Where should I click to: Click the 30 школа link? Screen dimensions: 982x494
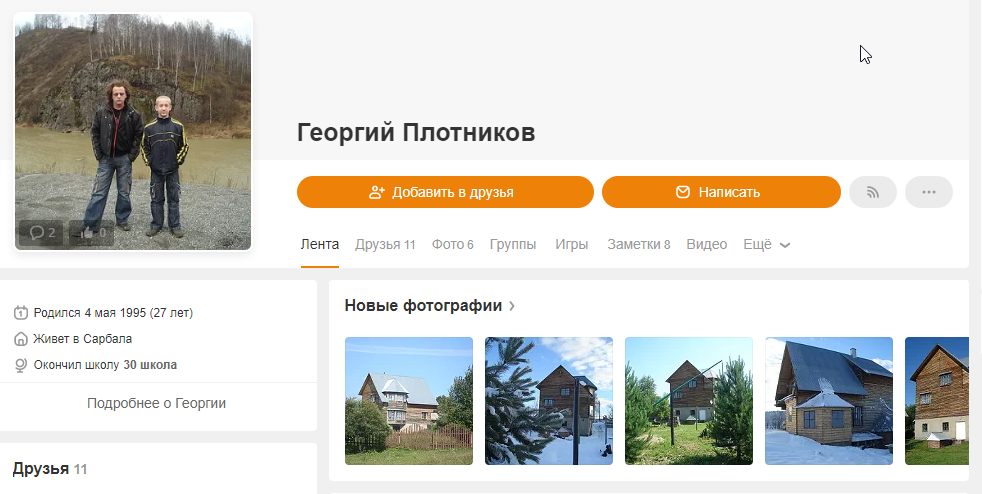click(x=150, y=365)
